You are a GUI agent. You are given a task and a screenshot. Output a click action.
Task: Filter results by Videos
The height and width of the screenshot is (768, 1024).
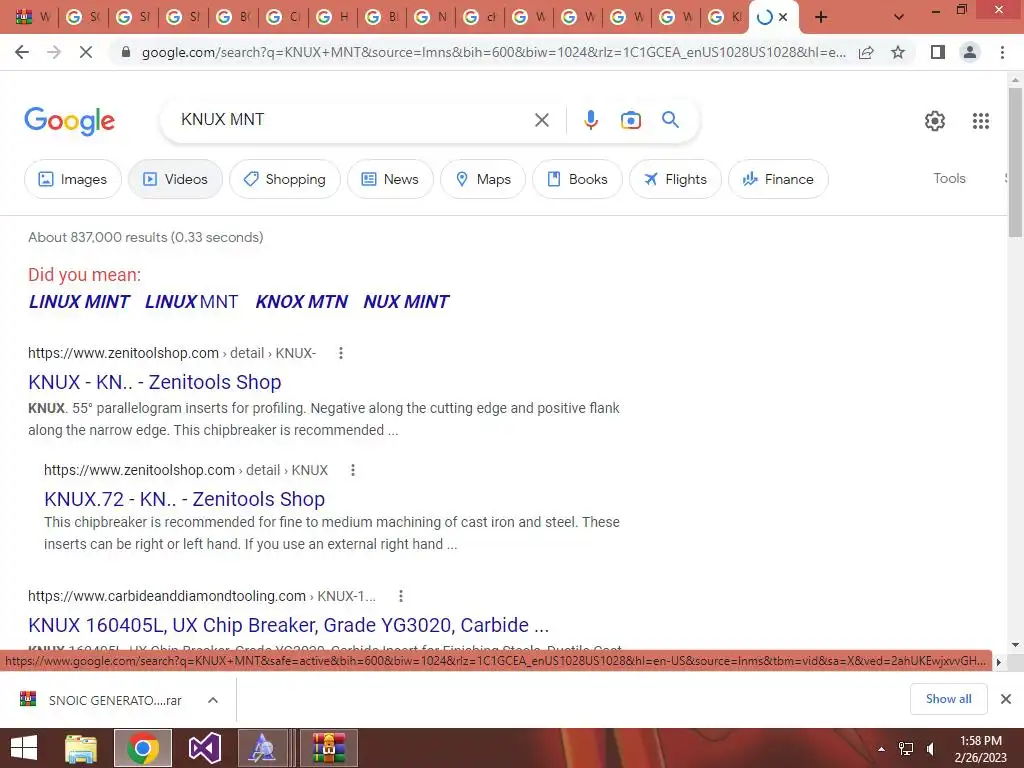pos(175,179)
